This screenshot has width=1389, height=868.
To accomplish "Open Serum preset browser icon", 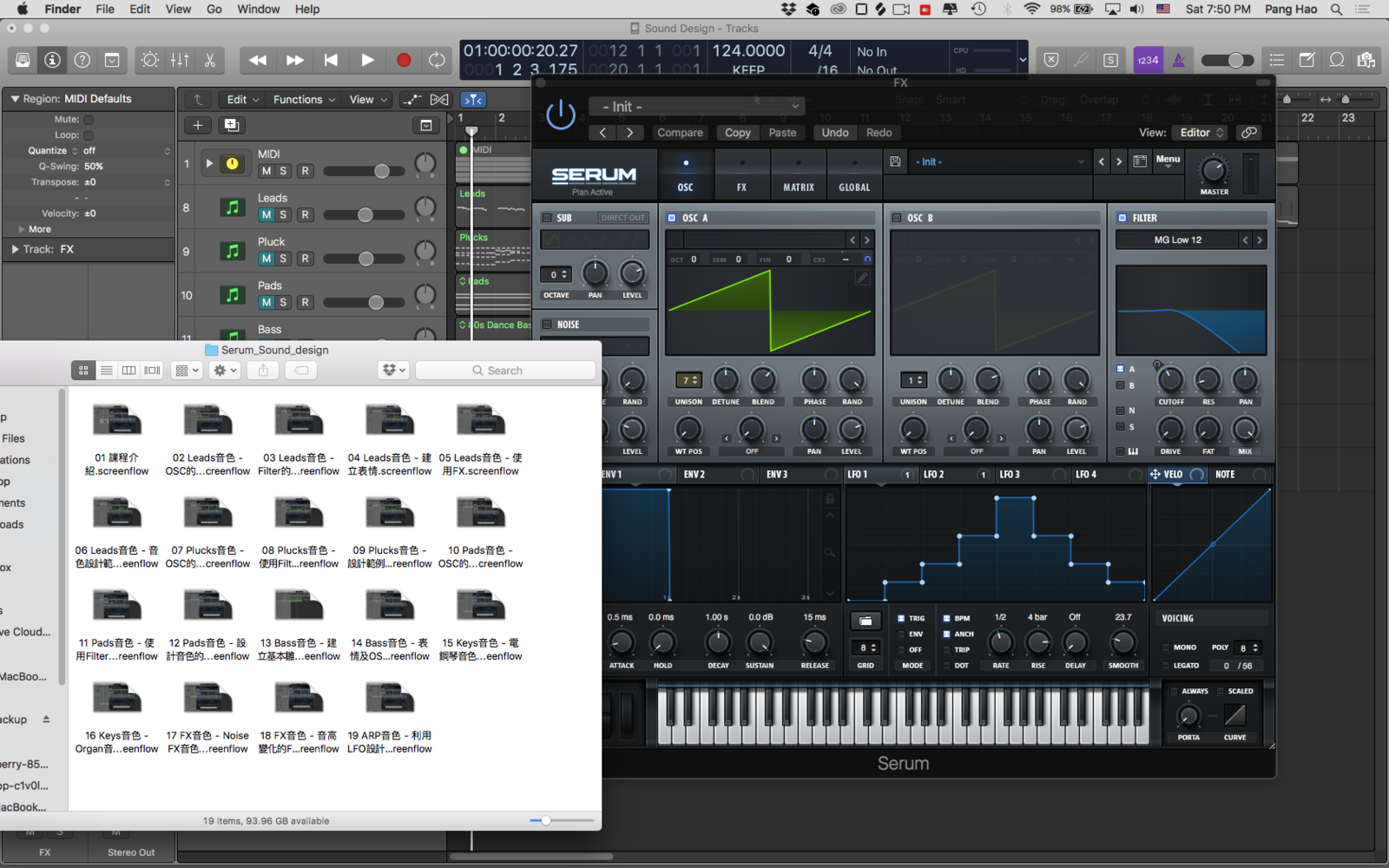I will (x=1140, y=161).
